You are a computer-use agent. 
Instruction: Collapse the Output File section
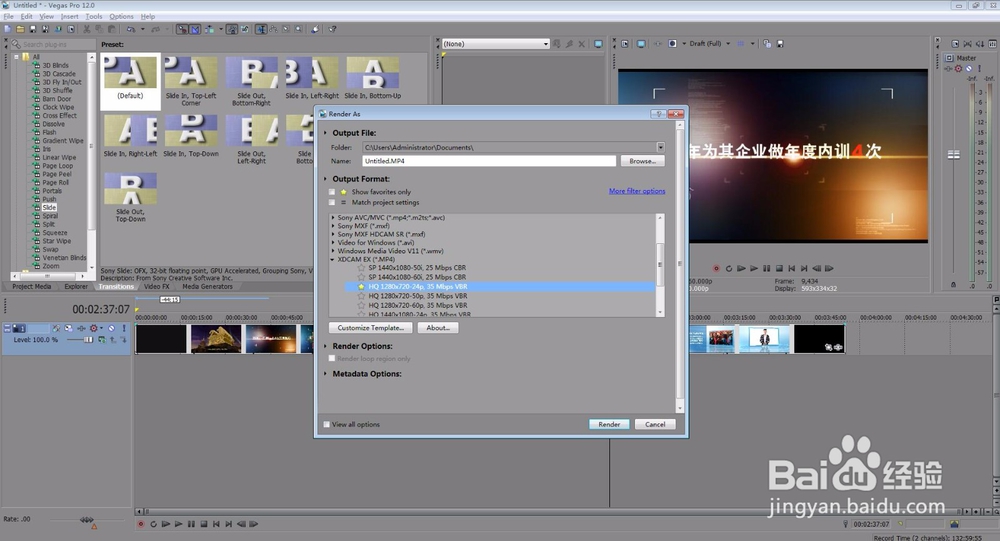click(325, 133)
